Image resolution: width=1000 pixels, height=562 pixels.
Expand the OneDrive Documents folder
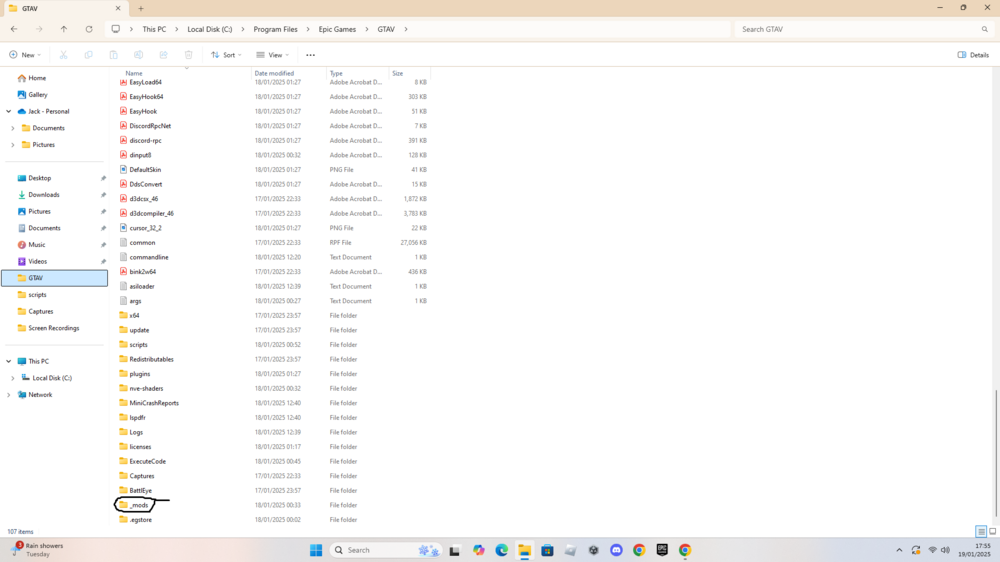click(x=13, y=128)
